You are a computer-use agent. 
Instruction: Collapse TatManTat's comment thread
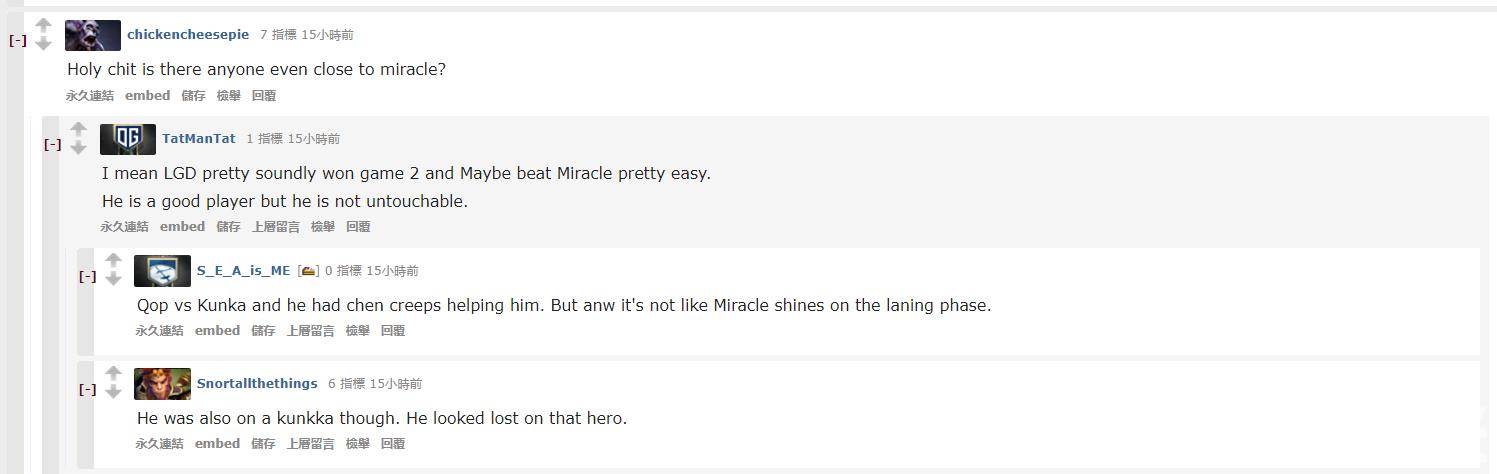tap(53, 145)
